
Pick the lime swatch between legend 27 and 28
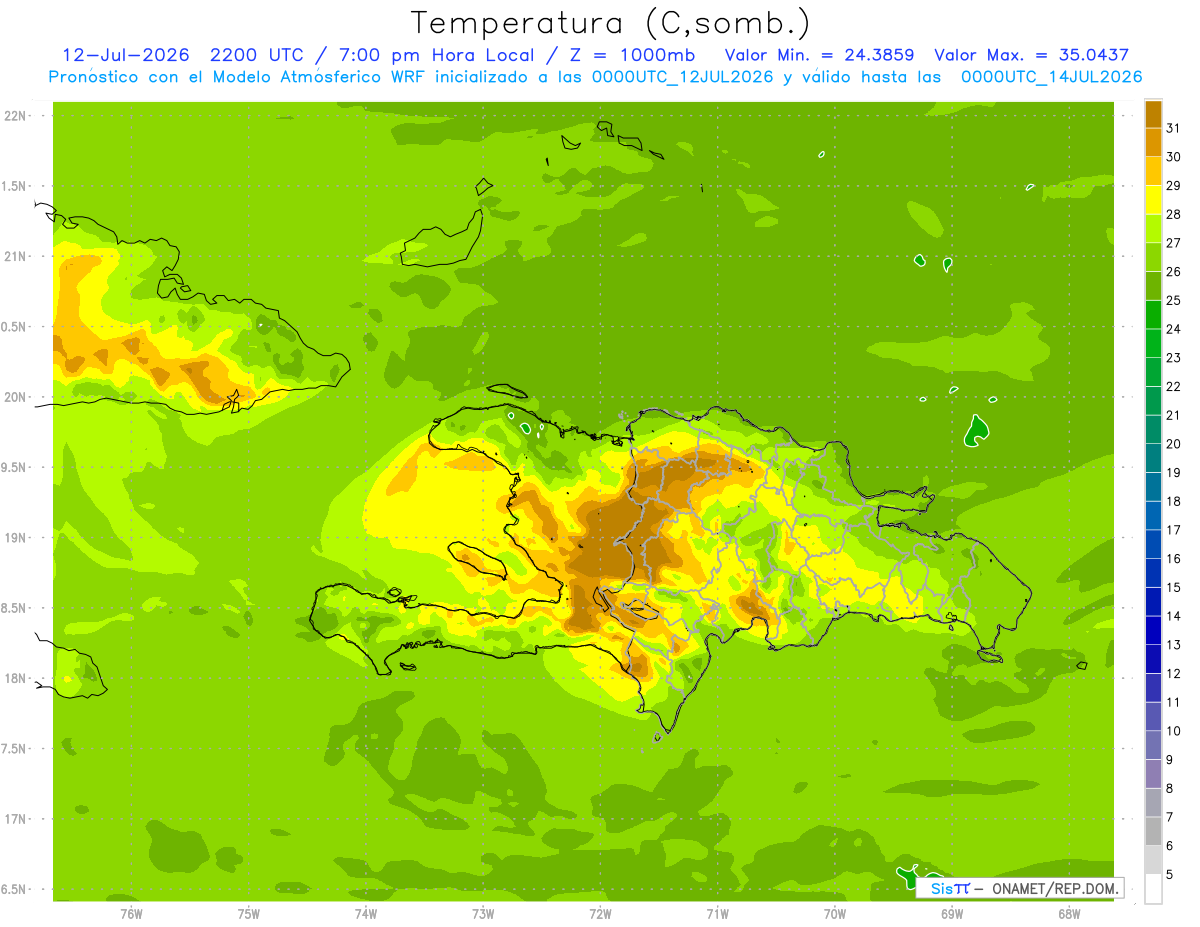tap(1153, 228)
